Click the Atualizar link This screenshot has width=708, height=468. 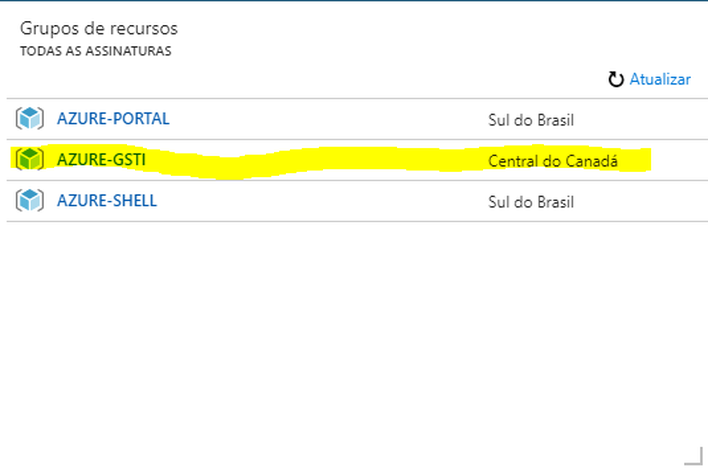coord(660,80)
